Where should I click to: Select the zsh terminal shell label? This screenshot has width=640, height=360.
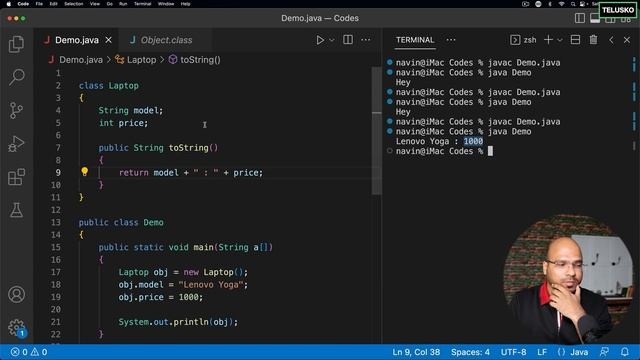(523, 40)
